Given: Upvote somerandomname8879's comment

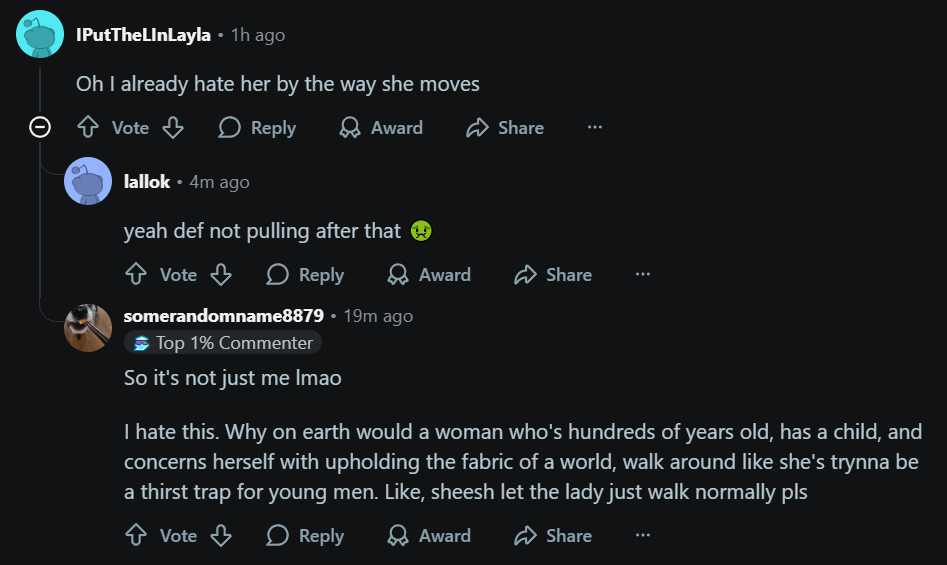Looking at the screenshot, I should 136,536.
